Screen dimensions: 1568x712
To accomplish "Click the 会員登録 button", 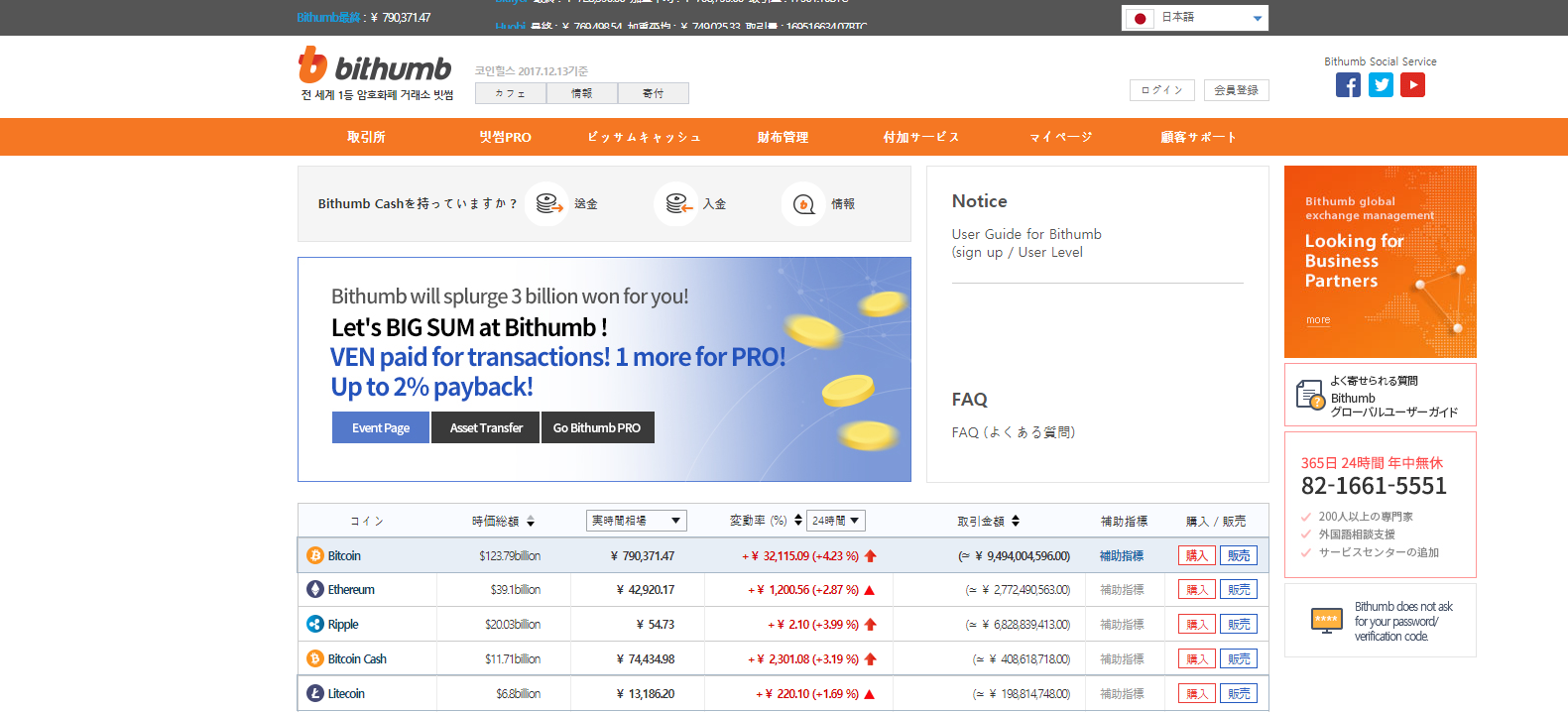I will click(x=1237, y=90).
